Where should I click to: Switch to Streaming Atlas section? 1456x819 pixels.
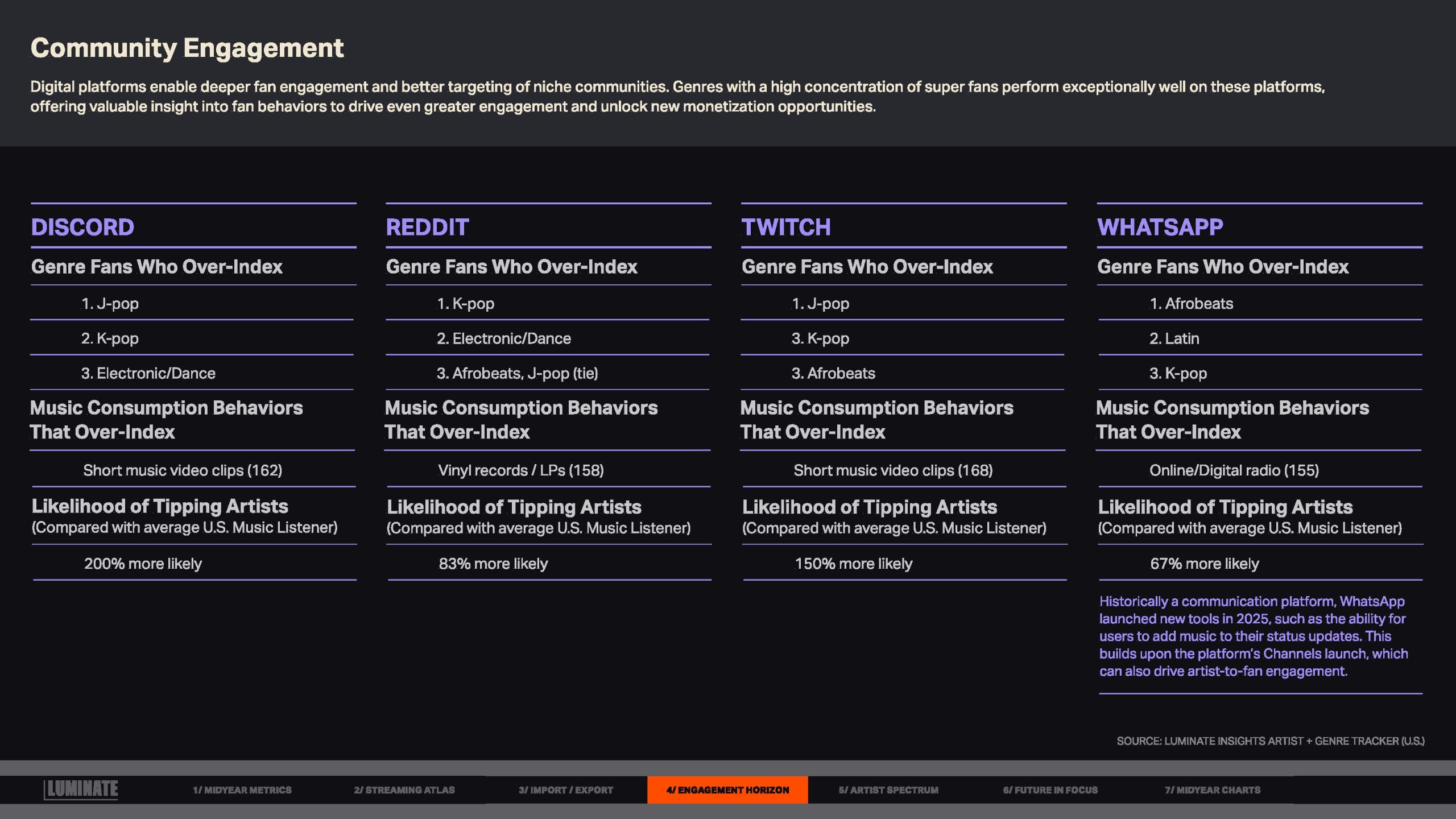pyautogui.click(x=404, y=790)
